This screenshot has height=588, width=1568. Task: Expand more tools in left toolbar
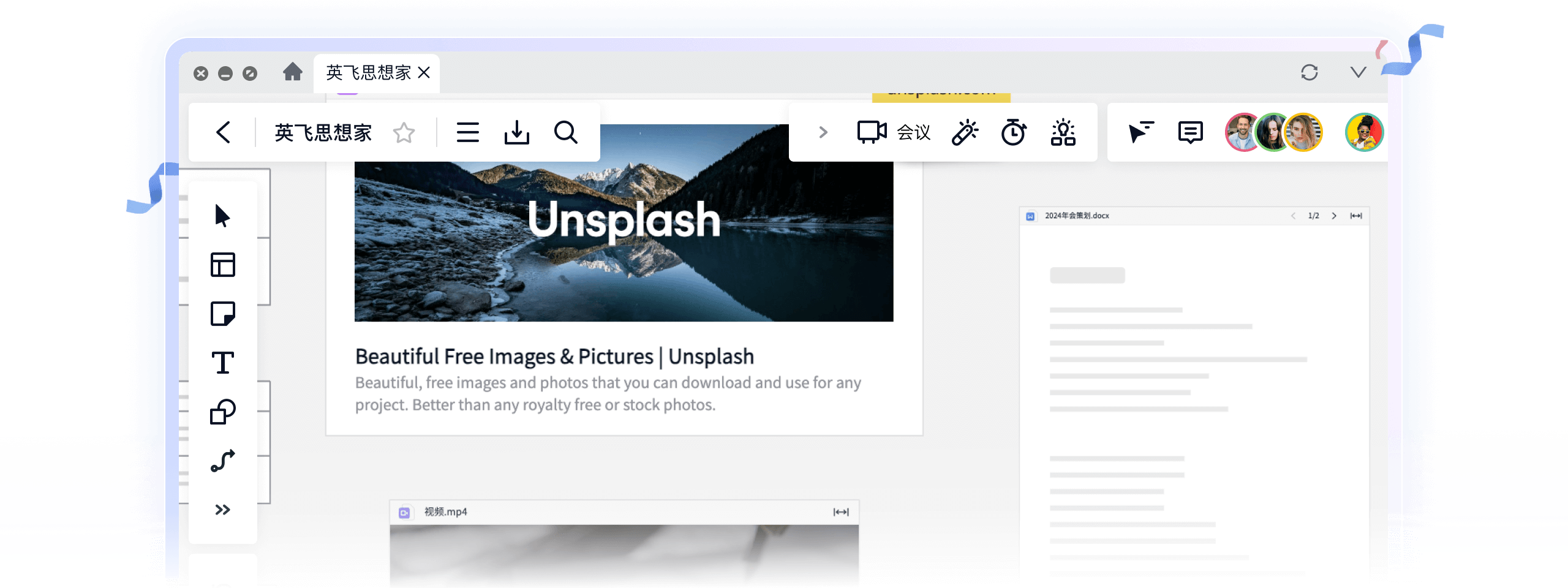[x=222, y=510]
